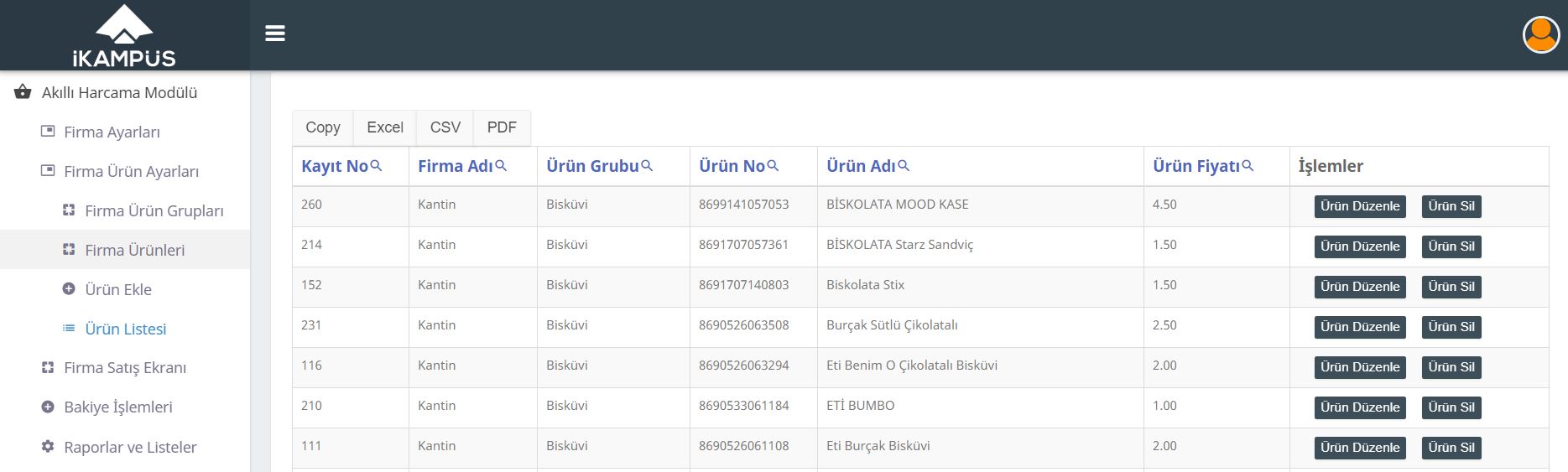
Task: Click the search icon in Ürün Grubu header
Action: [x=647, y=166]
